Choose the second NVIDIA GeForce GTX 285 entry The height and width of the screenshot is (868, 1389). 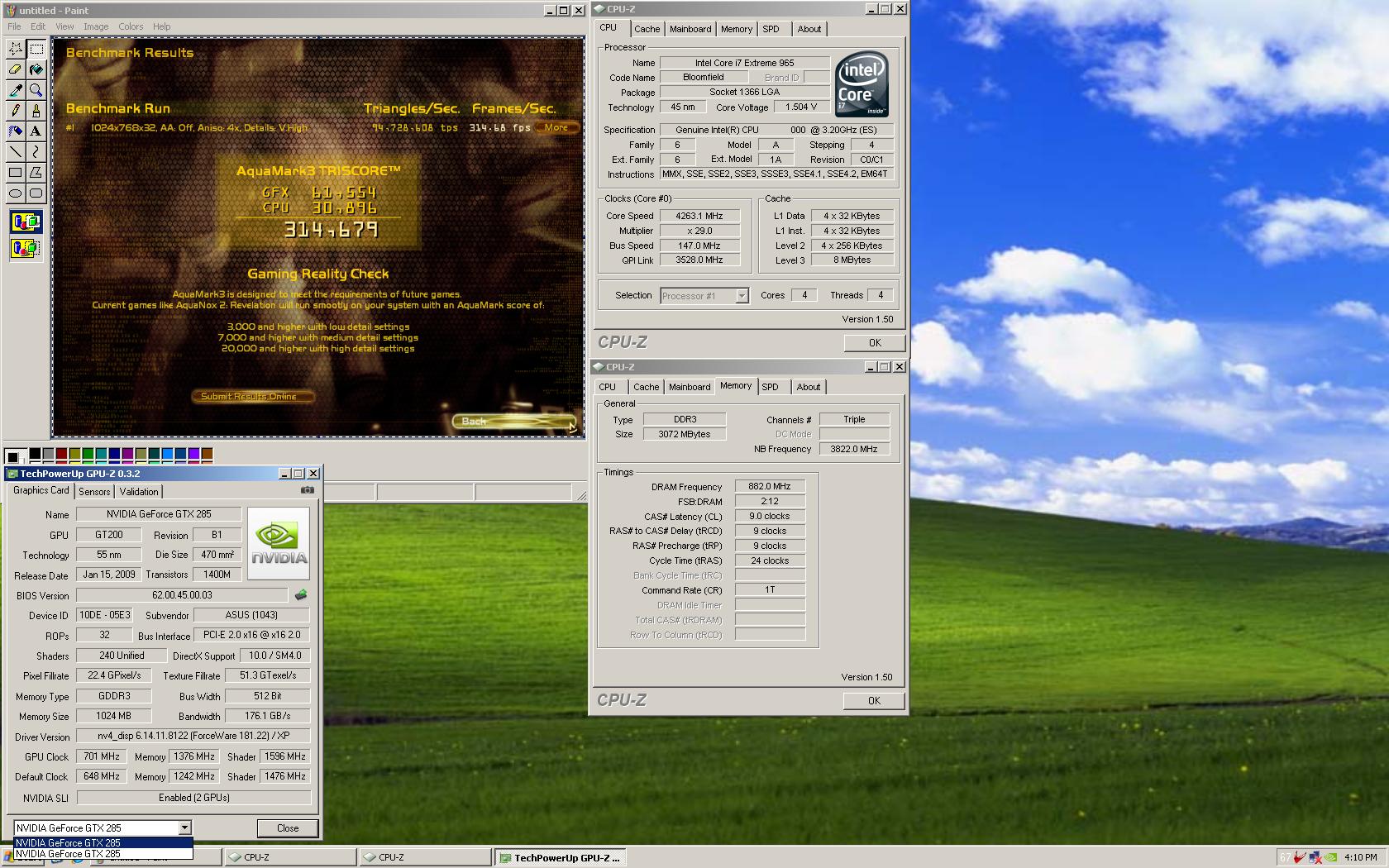[103, 854]
